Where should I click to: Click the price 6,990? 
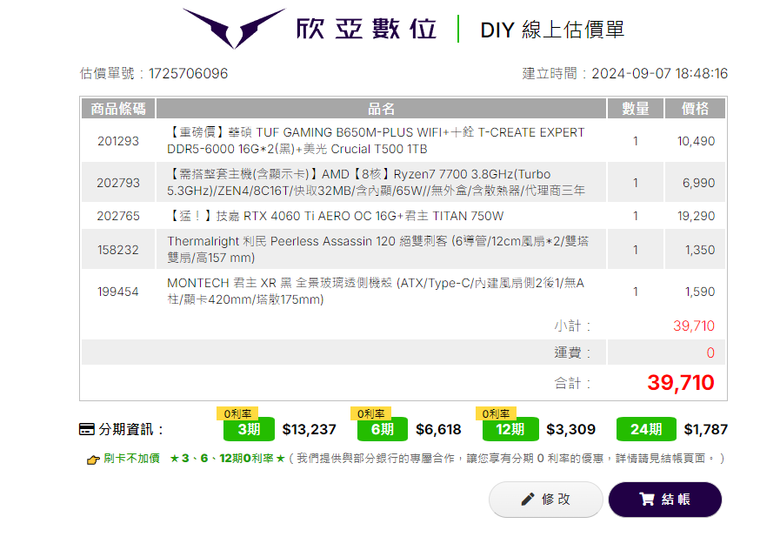tap(698, 183)
